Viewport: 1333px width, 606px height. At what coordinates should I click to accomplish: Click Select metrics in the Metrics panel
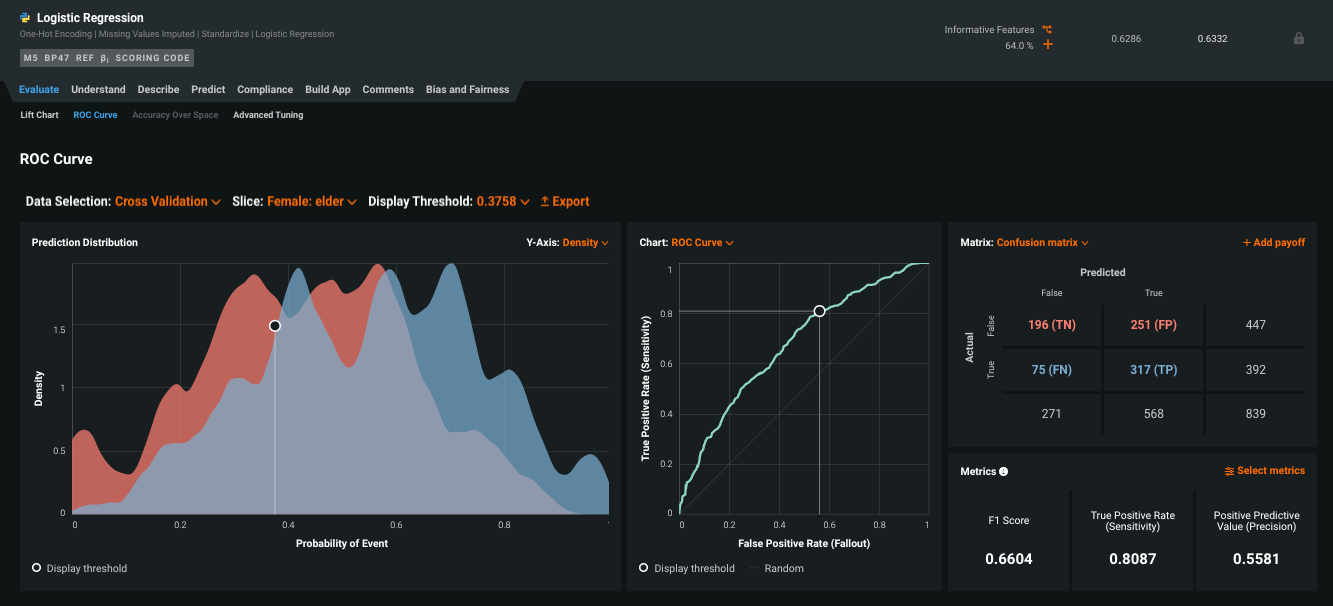click(x=1264, y=471)
